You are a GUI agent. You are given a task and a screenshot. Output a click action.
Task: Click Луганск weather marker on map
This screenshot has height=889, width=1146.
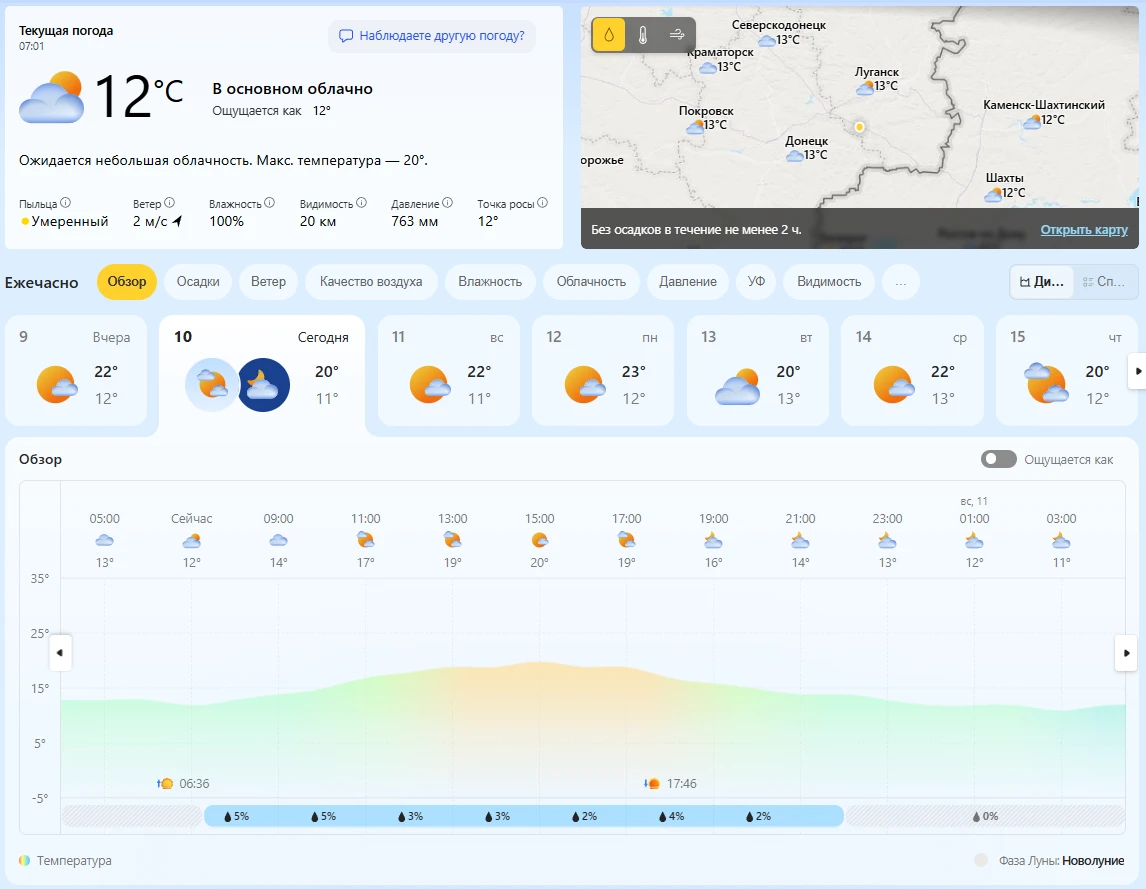(865, 87)
